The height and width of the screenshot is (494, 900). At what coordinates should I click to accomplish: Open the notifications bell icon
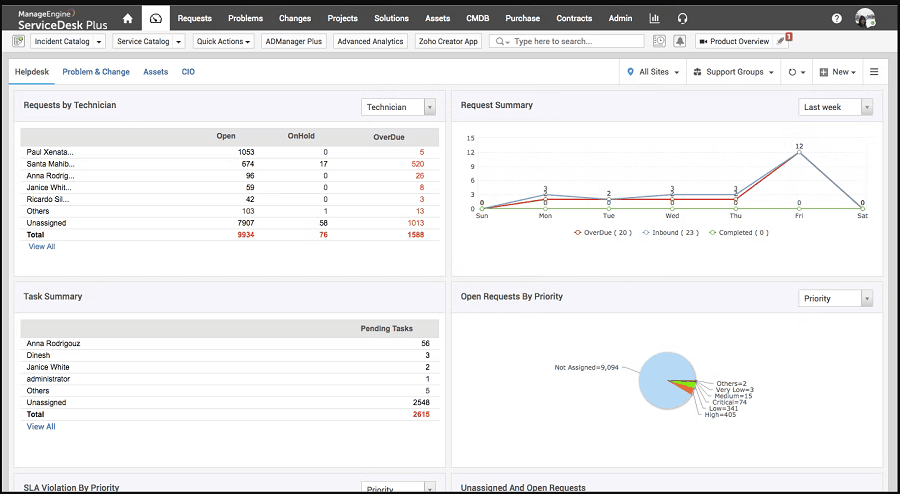(680, 41)
